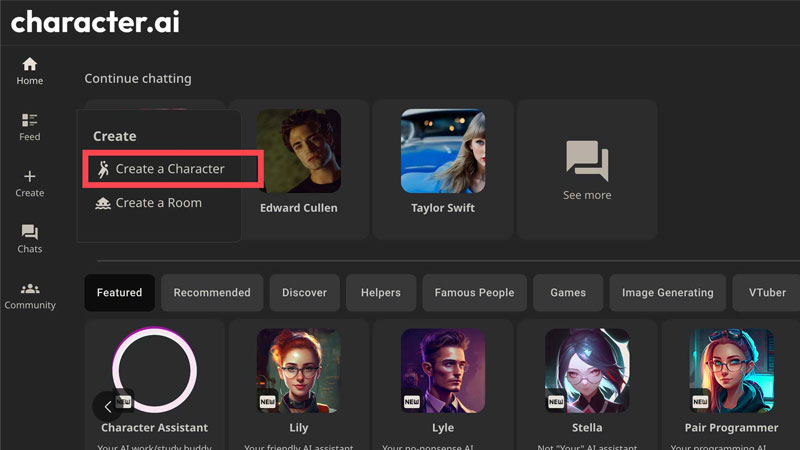Go to Home in sidebar
The height and width of the screenshot is (450, 800).
point(30,71)
